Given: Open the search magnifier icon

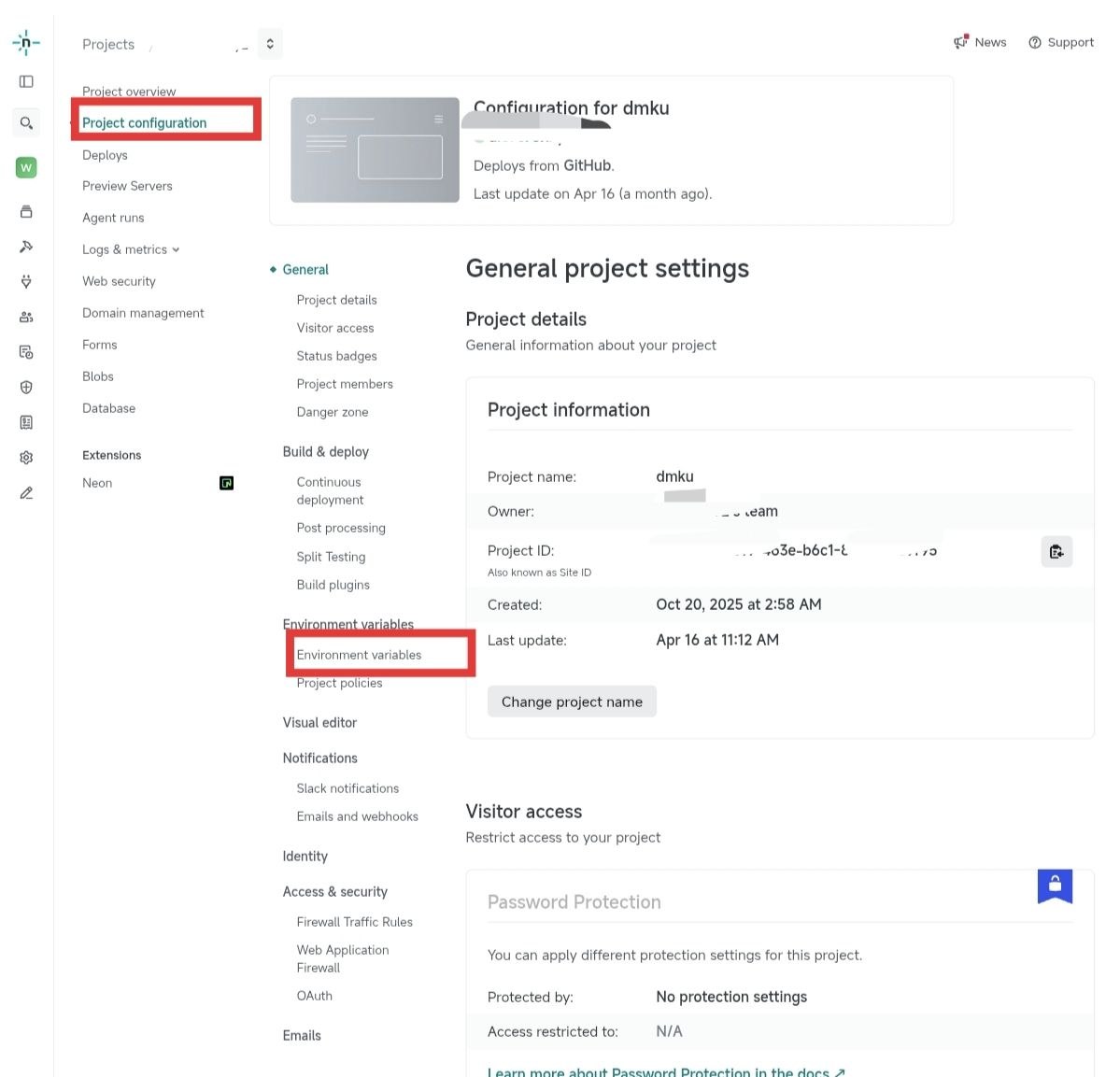Looking at the screenshot, I should tap(26, 123).
